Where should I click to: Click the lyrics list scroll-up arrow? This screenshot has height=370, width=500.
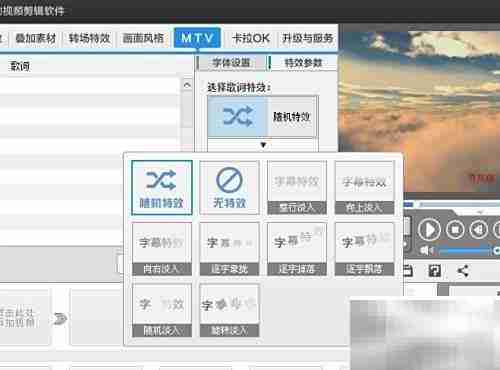(x=187, y=85)
